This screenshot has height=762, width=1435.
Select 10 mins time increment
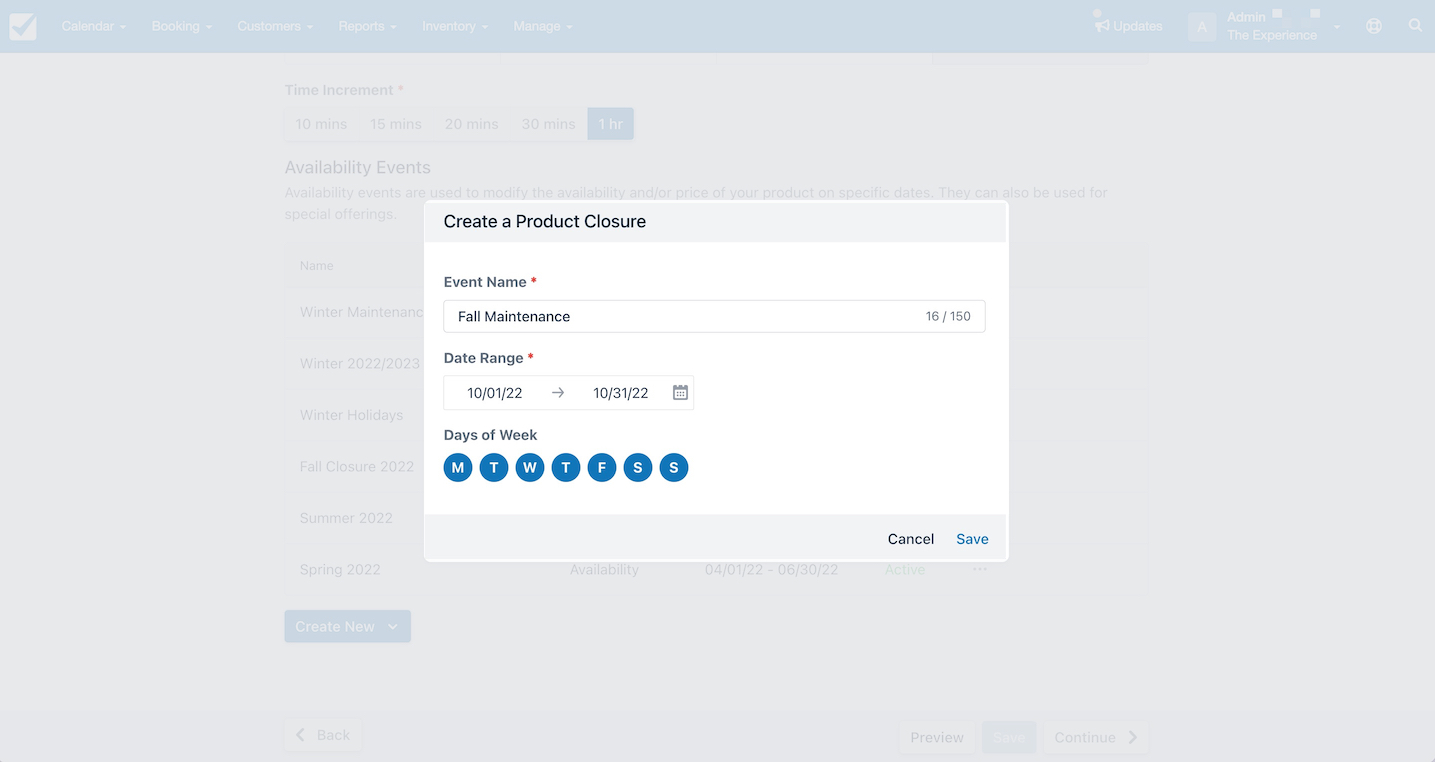tap(321, 124)
